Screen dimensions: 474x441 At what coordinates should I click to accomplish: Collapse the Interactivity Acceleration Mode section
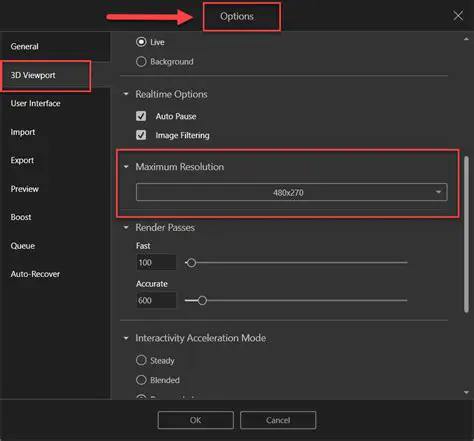click(126, 338)
